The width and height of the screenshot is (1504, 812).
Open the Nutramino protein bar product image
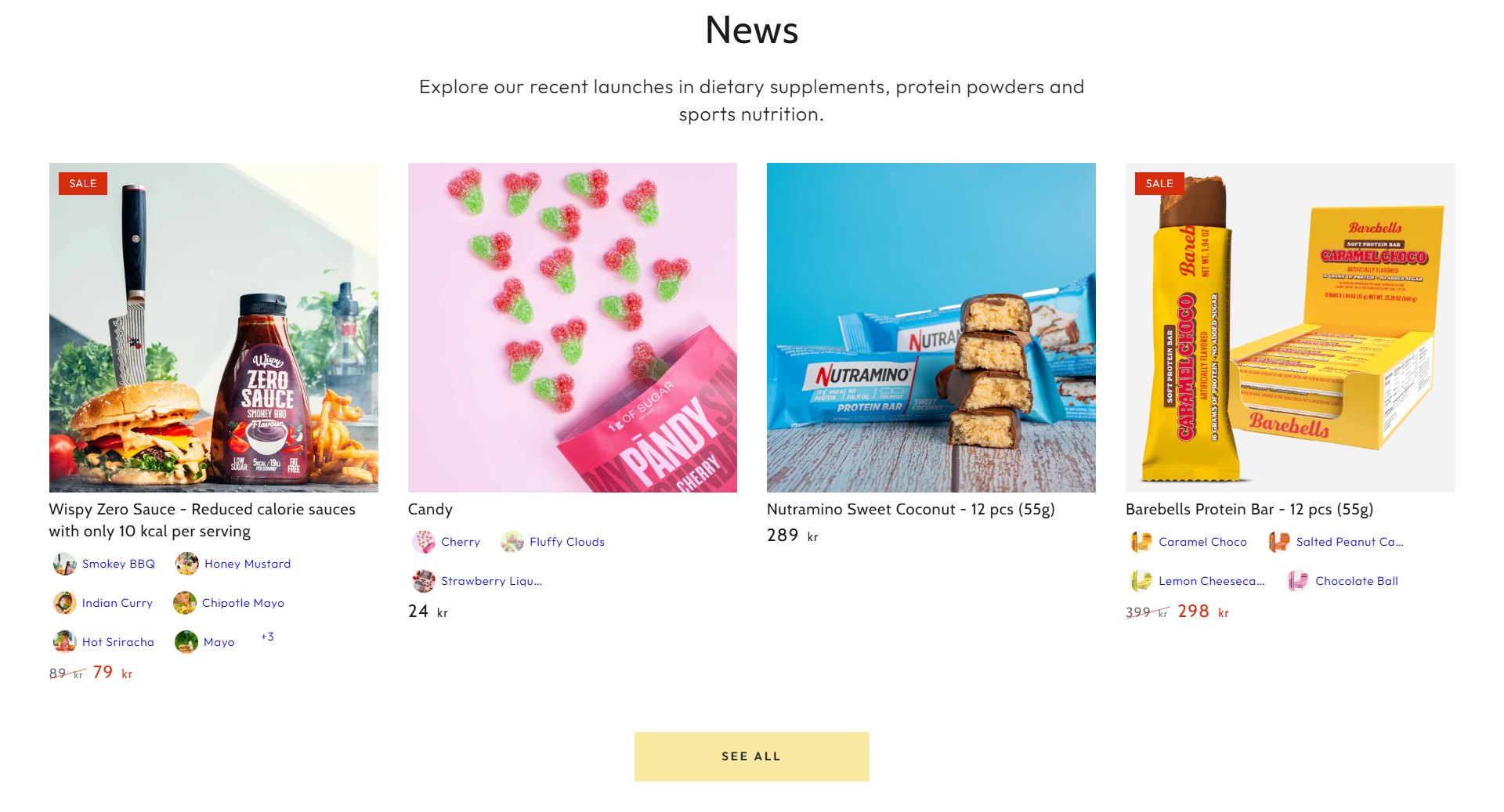click(x=931, y=327)
